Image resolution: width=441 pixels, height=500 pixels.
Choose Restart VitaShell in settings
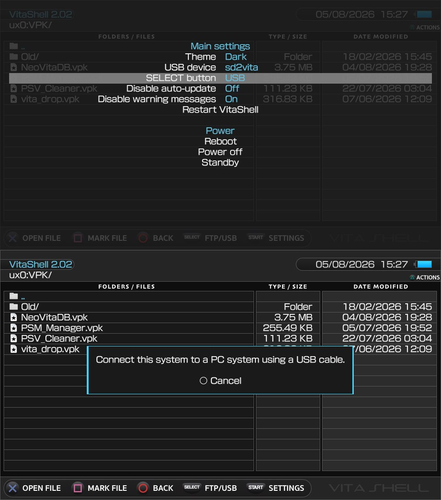(x=220, y=110)
